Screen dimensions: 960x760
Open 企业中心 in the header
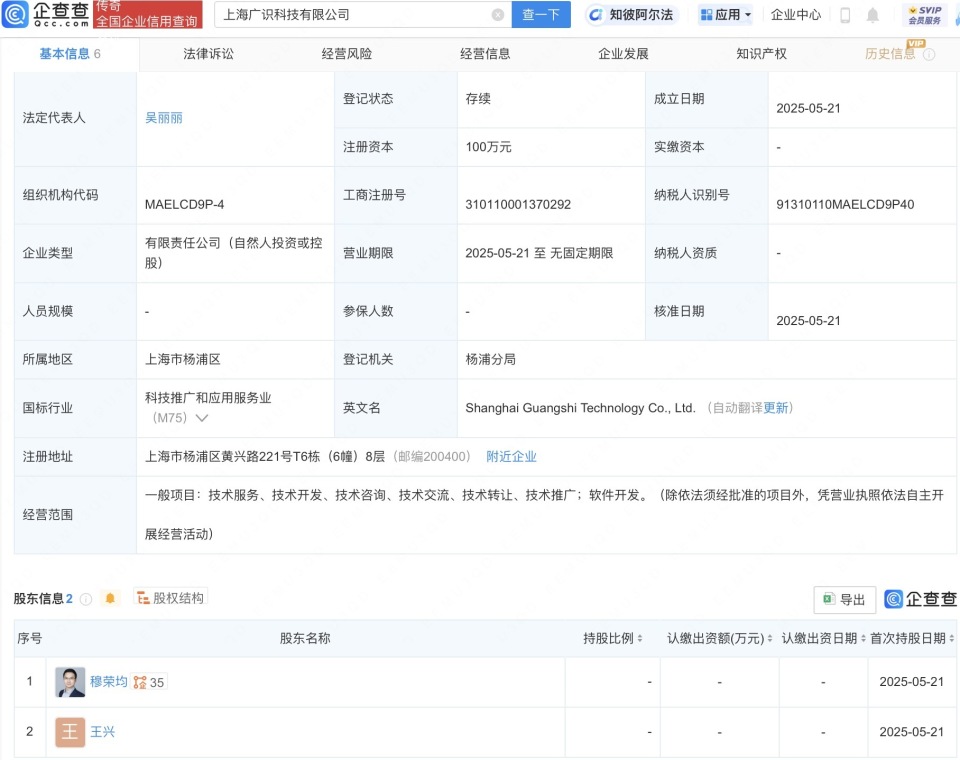click(x=795, y=15)
